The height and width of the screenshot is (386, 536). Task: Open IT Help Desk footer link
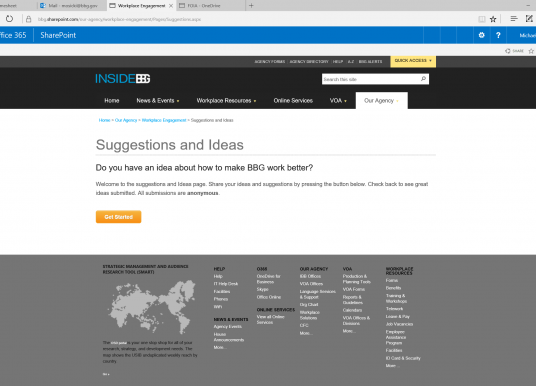pyautogui.click(x=226, y=284)
